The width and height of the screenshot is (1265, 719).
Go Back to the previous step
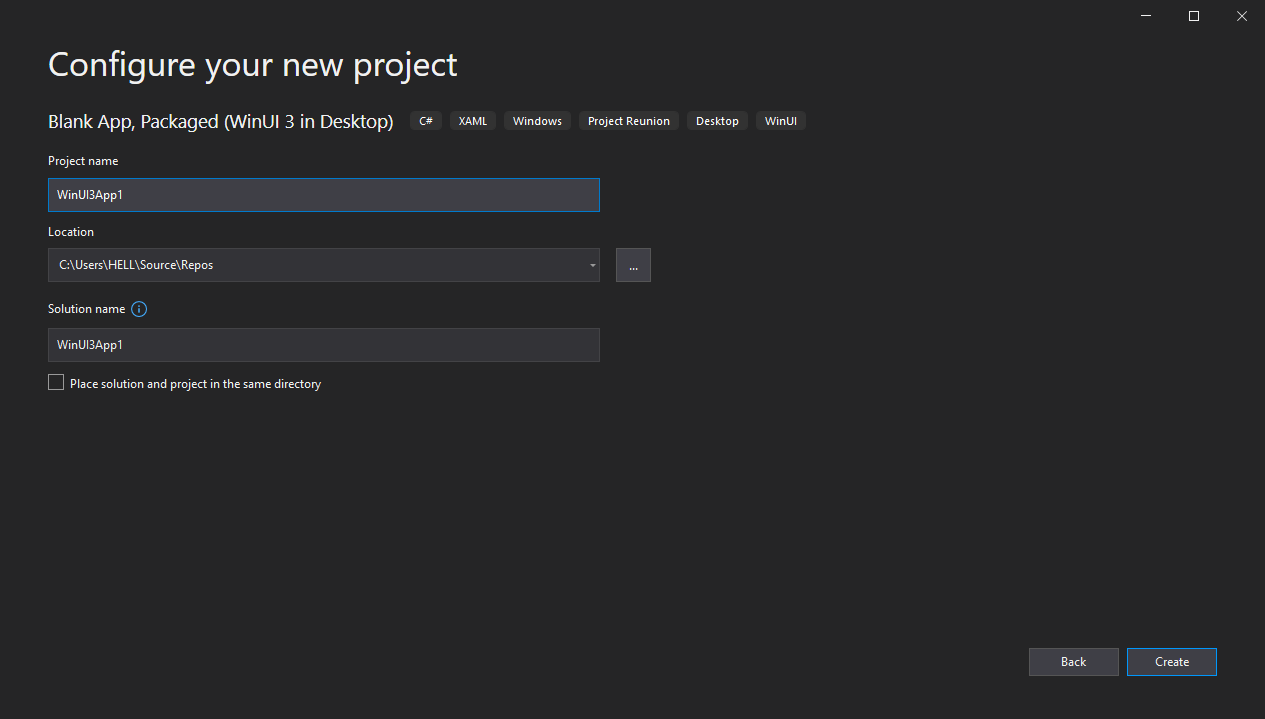pyautogui.click(x=1073, y=661)
